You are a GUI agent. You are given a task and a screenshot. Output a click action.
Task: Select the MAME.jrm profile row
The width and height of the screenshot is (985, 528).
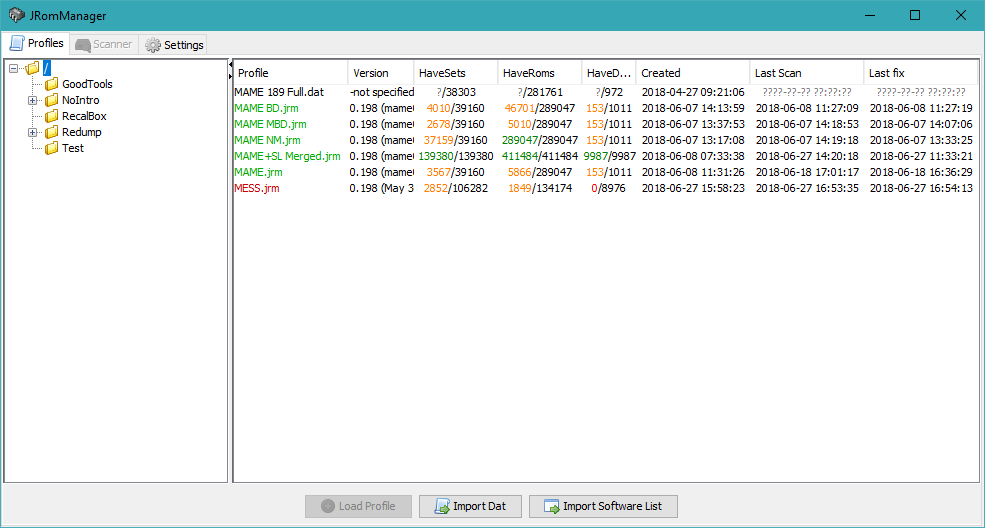(x=606, y=172)
